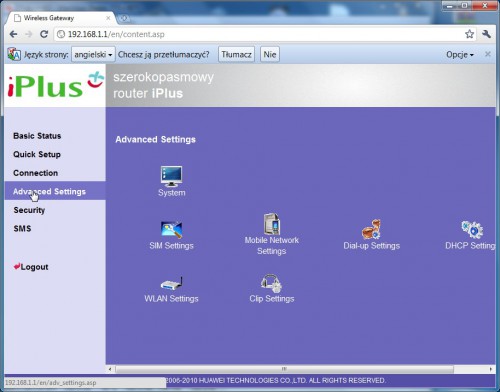500x392 pixels.
Task: Click the scrollbar right arrow
Action: [x=491, y=369]
